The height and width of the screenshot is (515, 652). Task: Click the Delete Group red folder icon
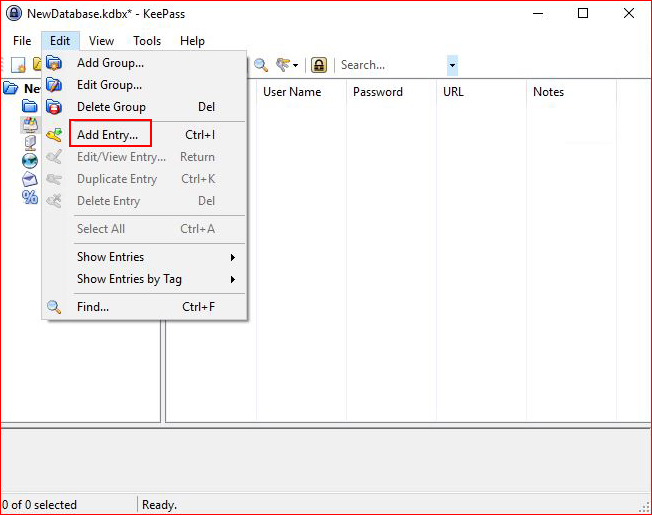[54, 107]
